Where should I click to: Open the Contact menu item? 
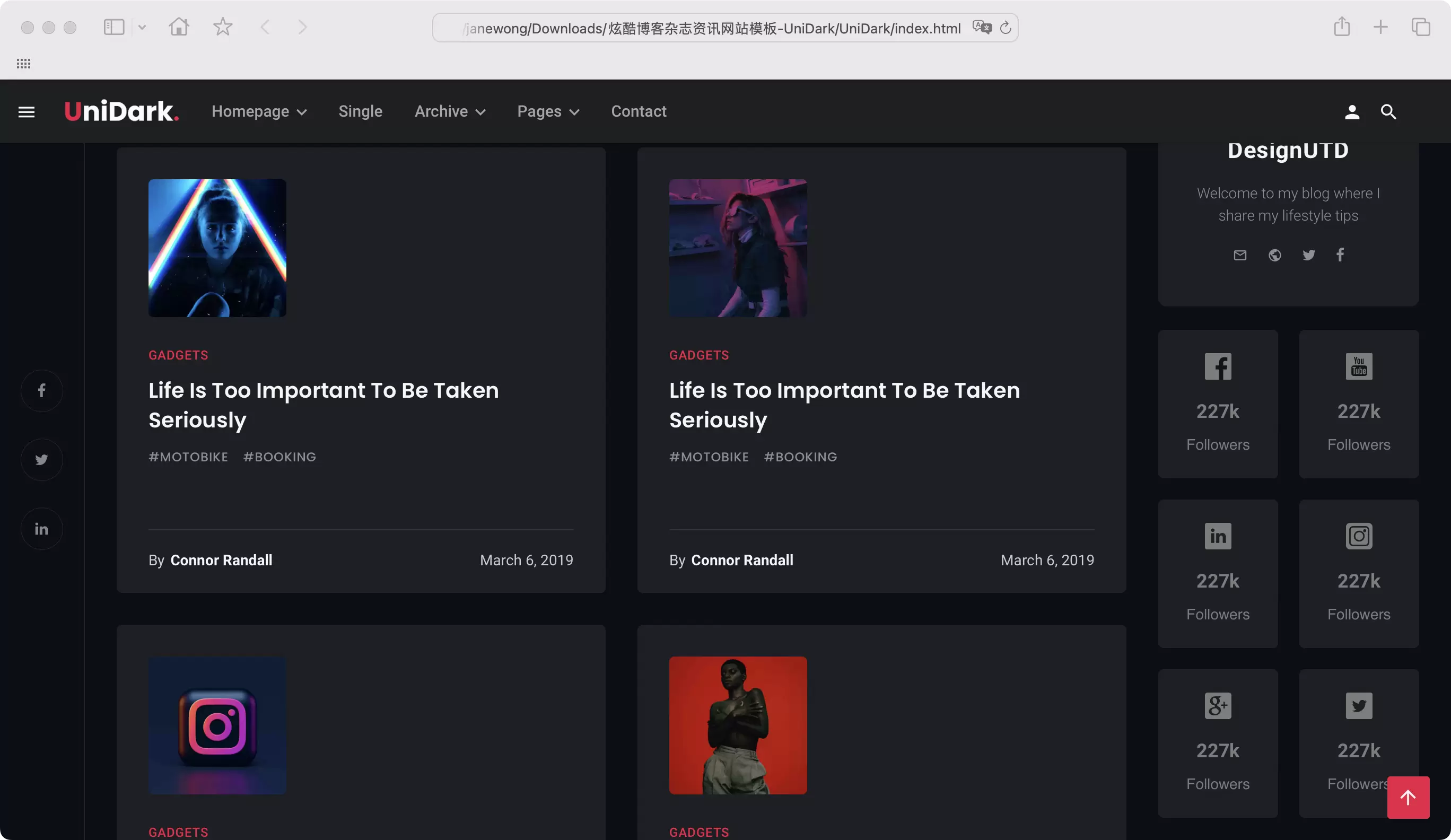coord(638,111)
